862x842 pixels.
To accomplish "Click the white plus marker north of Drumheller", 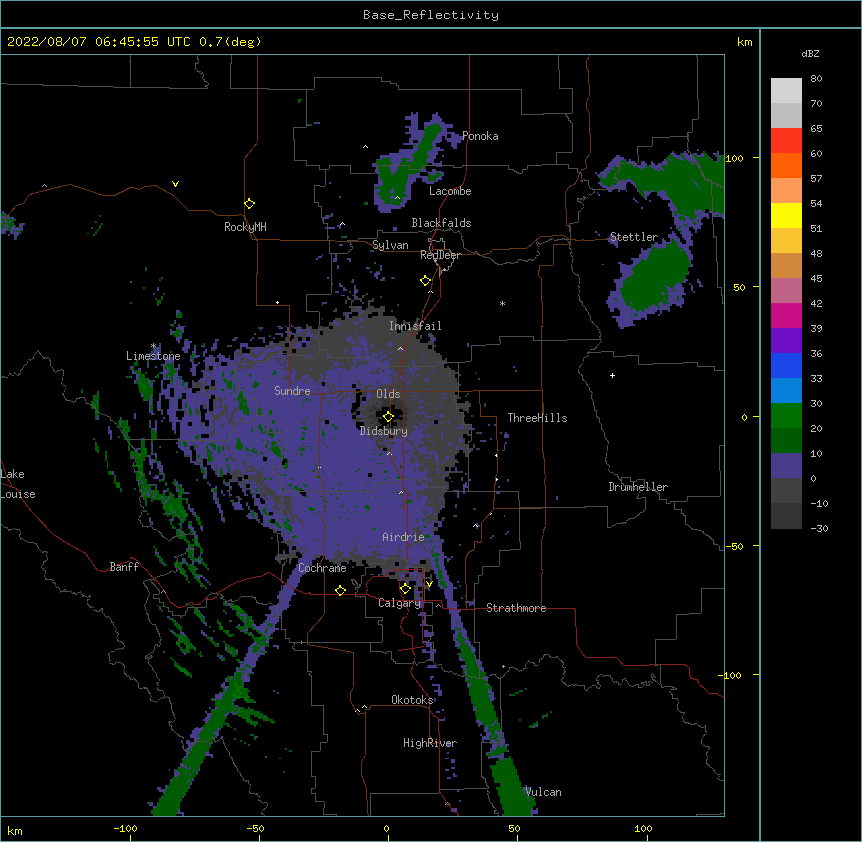I will tap(612, 375).
